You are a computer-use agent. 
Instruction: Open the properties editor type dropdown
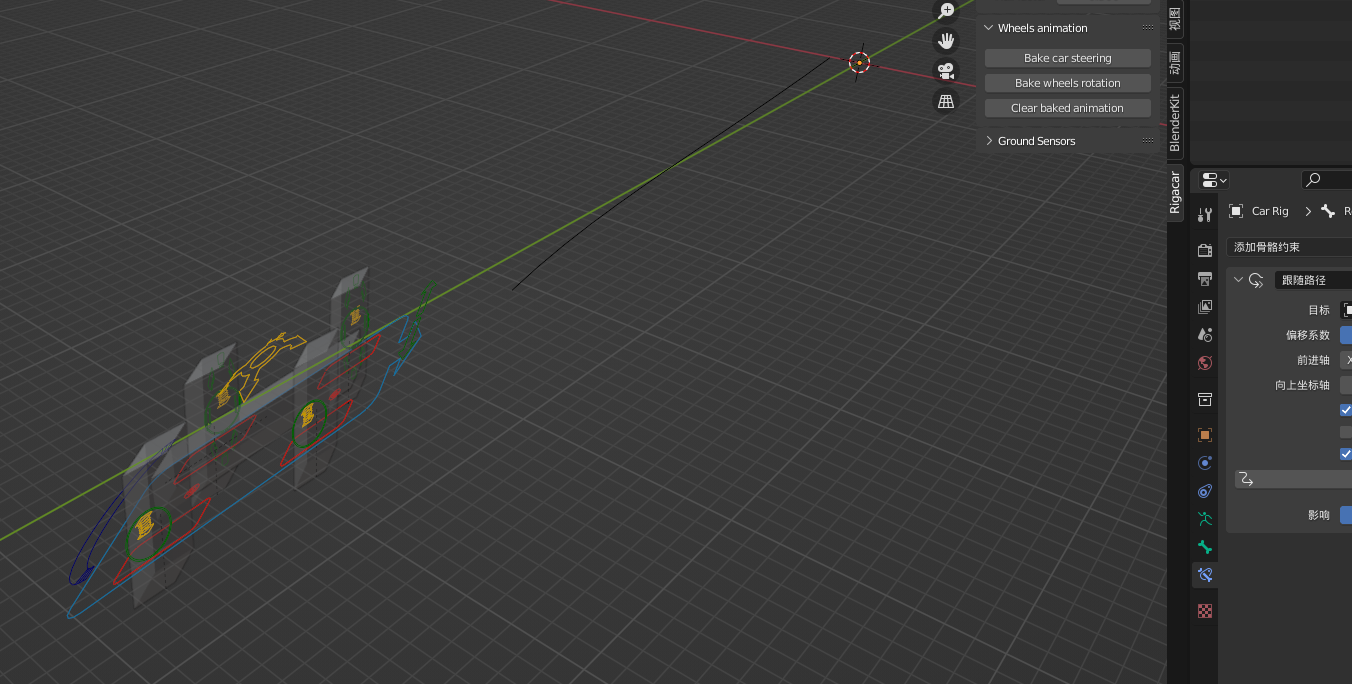pos(1214,180)
